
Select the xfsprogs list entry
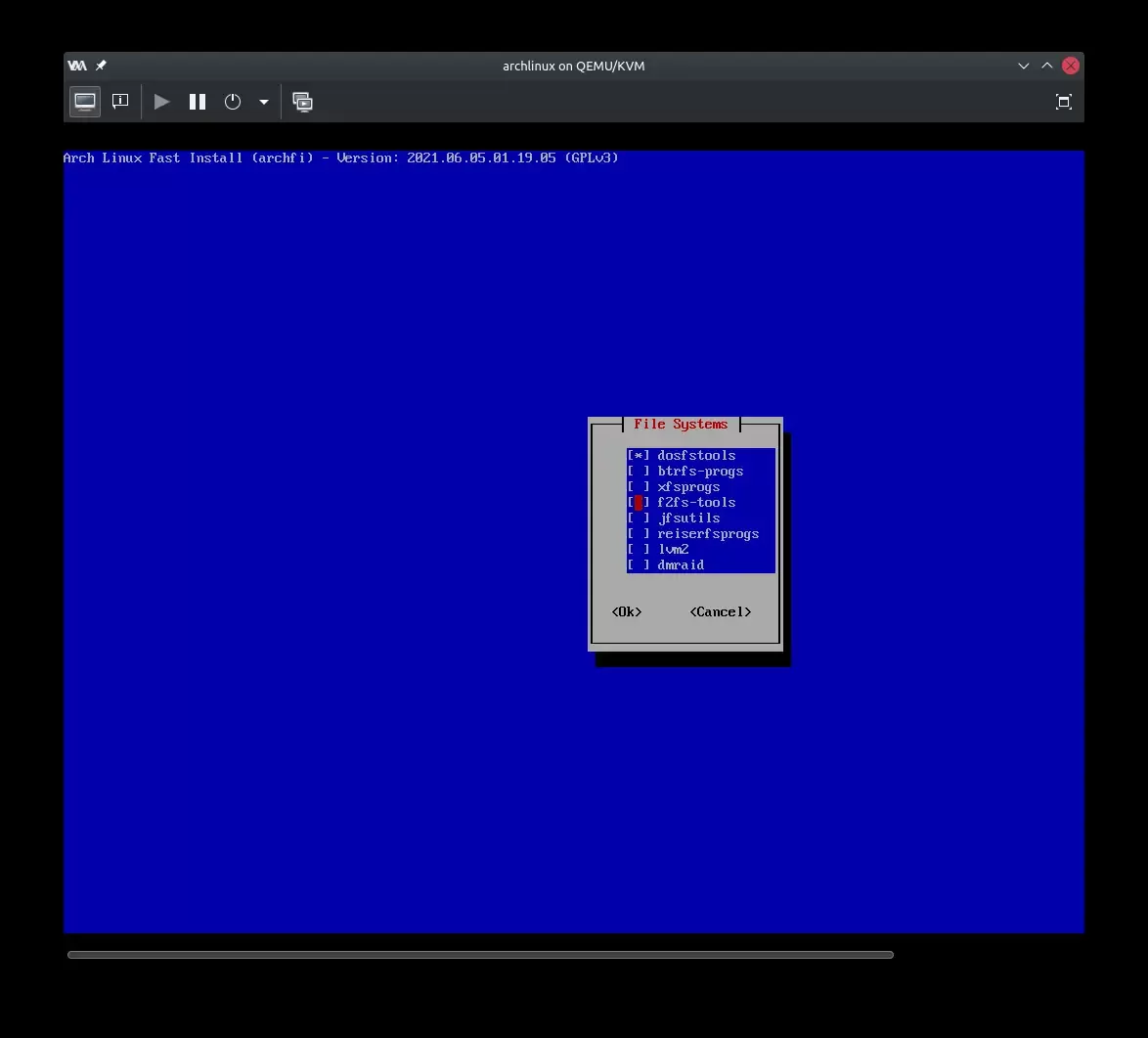click(688, 487)
